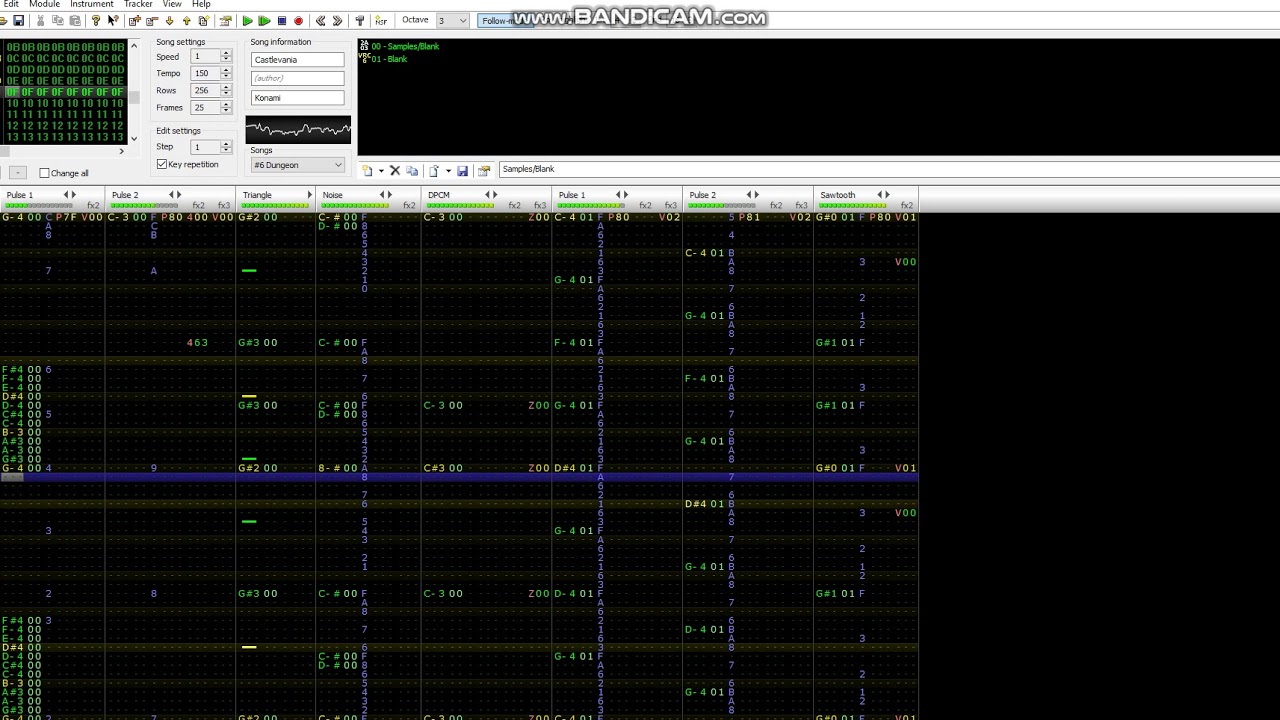The width and height of the screenshot is (1280, 720).
Task: Click the Copy icon in the main toolbar
Action: (x=57, y=21)
